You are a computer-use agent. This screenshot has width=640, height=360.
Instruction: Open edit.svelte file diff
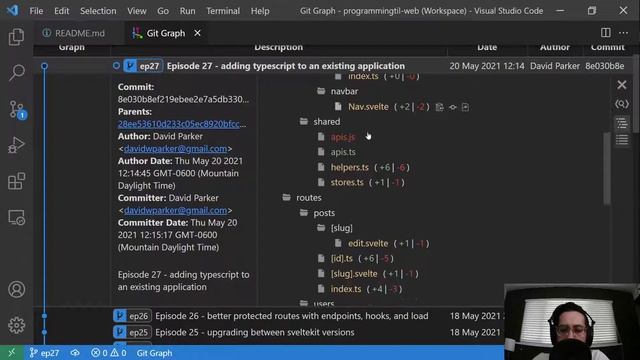pyautogui.click(x=368, y=244)
